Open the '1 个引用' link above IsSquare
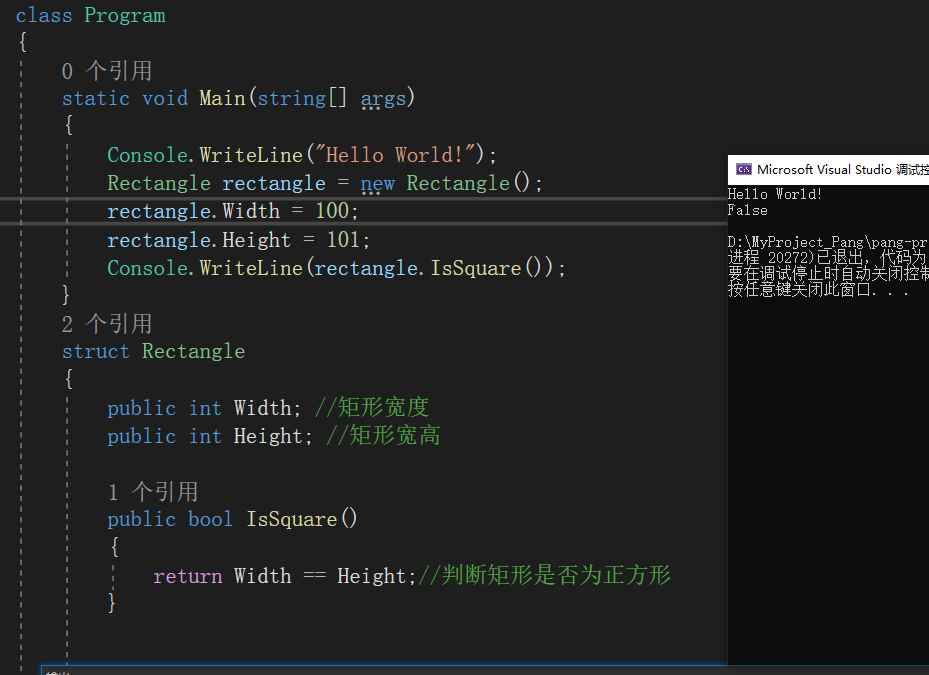929x675 pixels. click(x=151, y=491)
